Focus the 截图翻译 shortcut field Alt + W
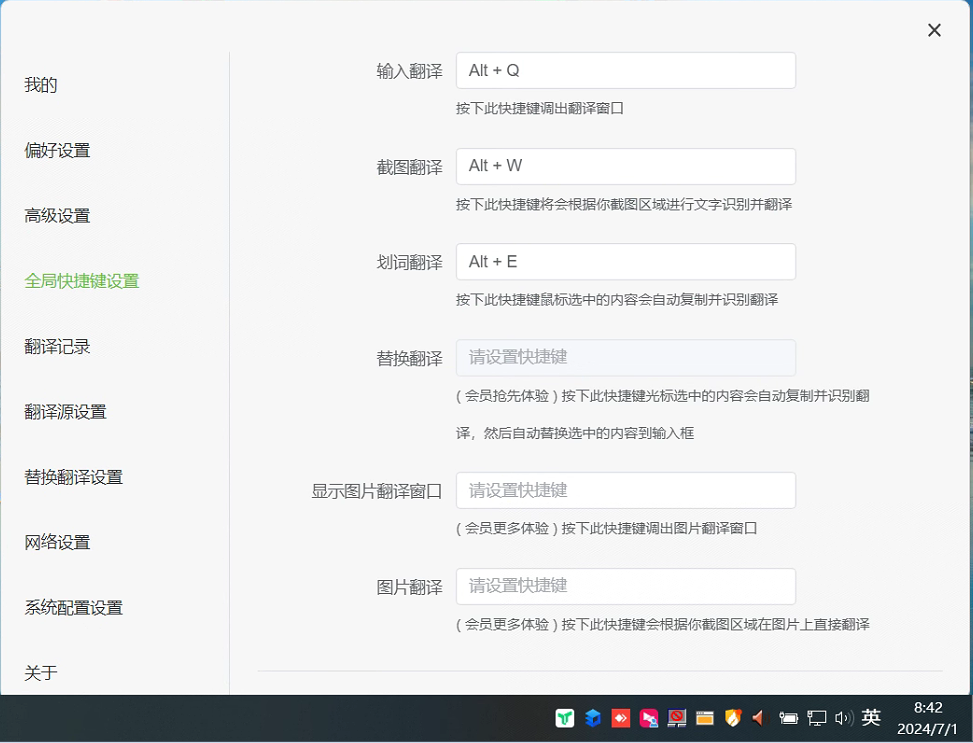Screen dimensions: 973x743 tap(625, 166)
